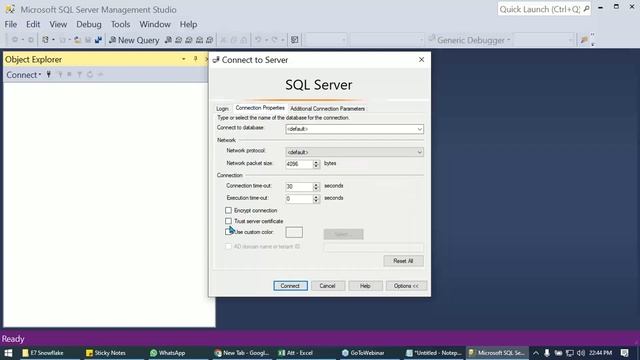640x360 pixels.
Task: Switch to Additional Connection Parameters tab
Action: pyautogui.click(x=327, y=109)
